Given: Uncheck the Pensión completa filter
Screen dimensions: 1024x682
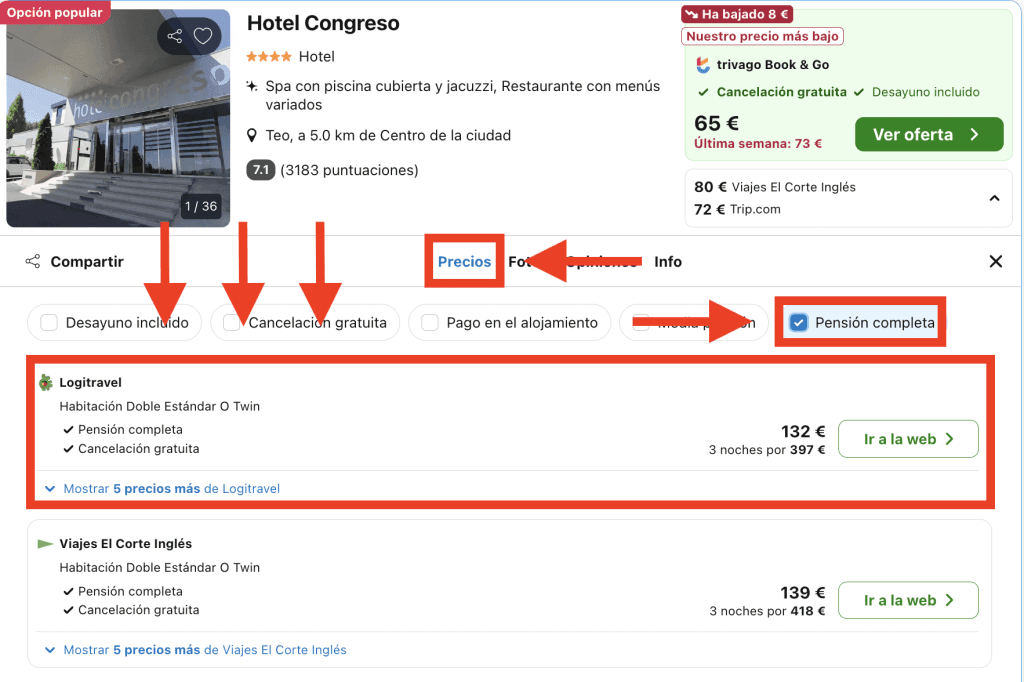Looking at the screenshot, I should click(x=798, y=323).
